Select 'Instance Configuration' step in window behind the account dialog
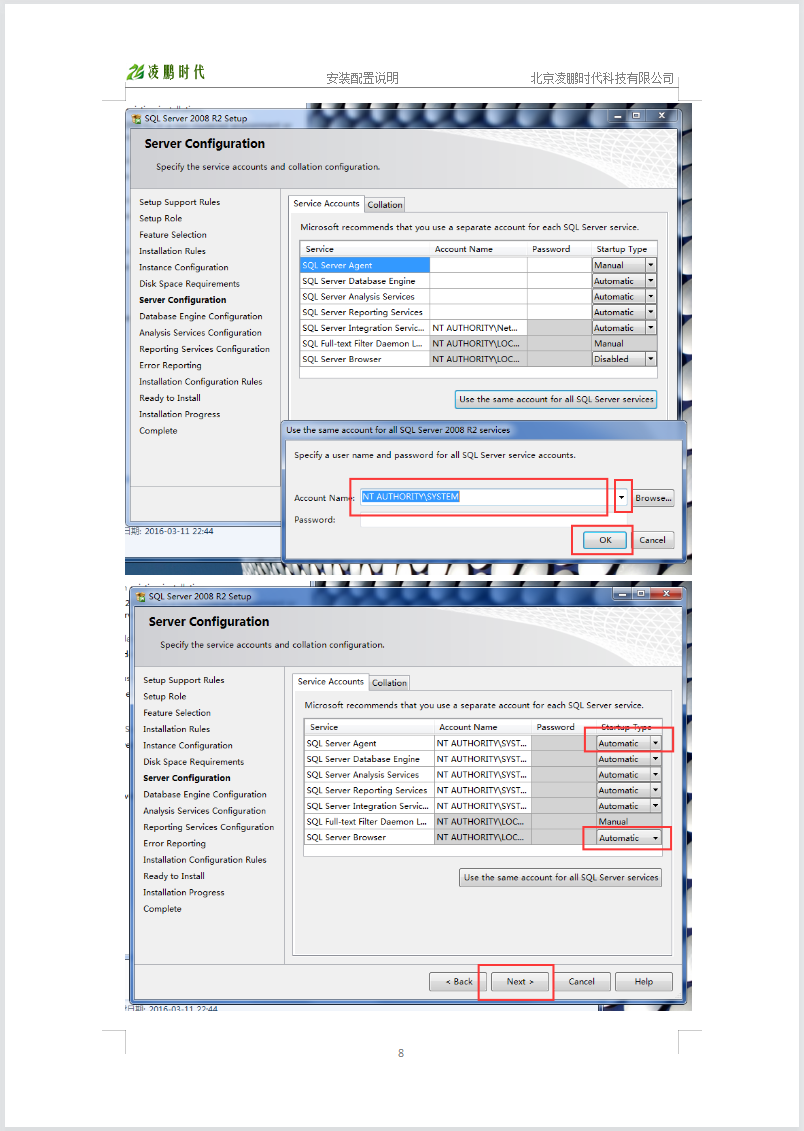 tap(184, 268)
